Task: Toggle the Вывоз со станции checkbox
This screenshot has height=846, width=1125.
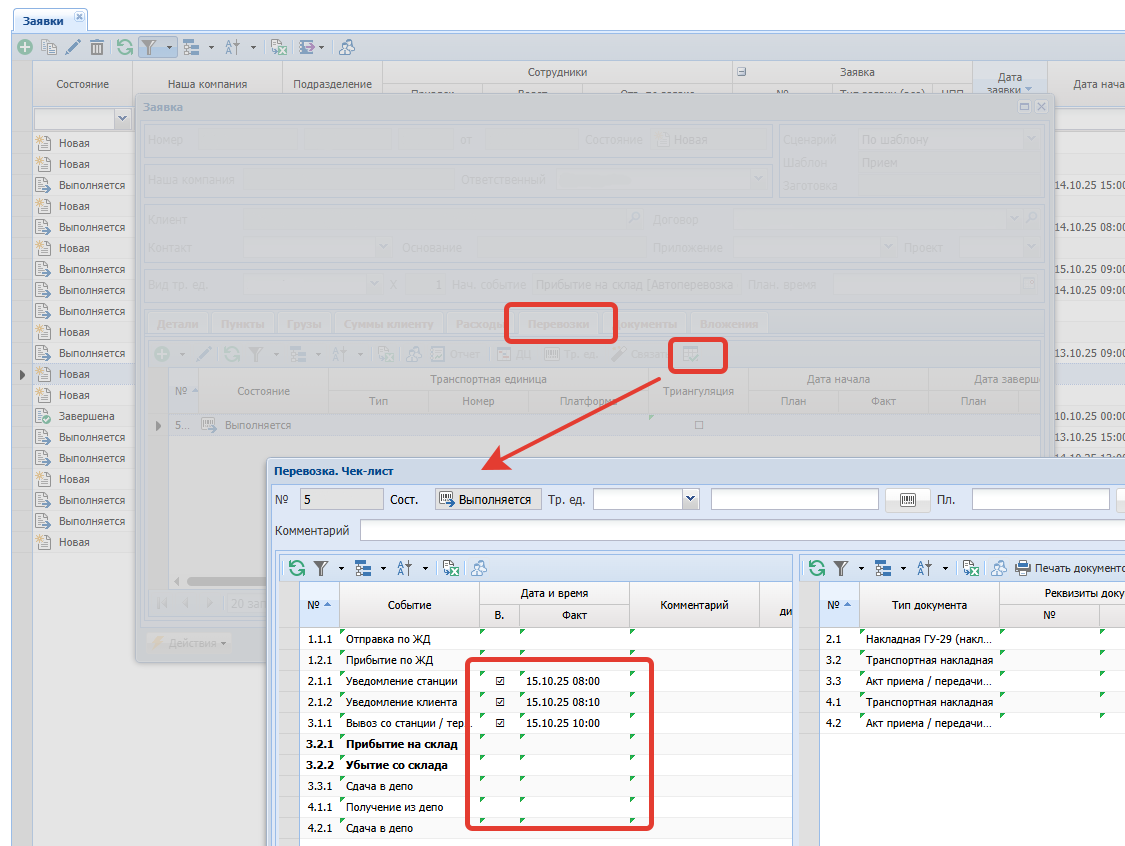Action: click(500, 723)
